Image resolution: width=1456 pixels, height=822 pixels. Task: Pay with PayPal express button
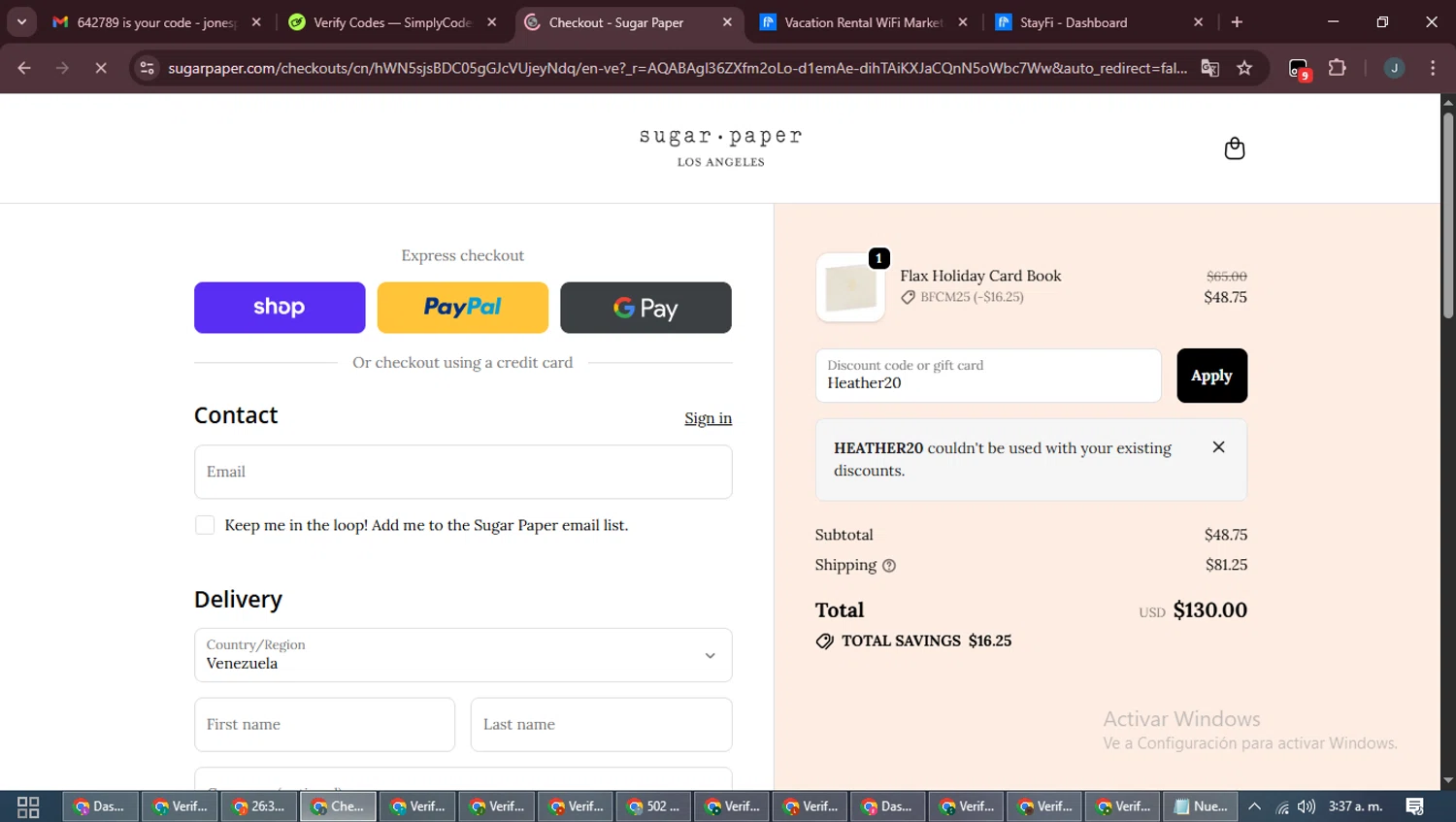pos(463,308)
